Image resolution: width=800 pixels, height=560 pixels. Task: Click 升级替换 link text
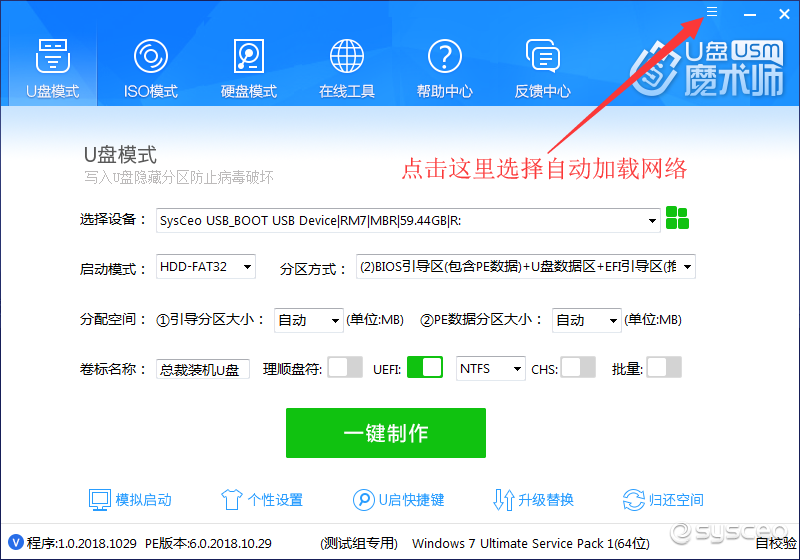(x=546, y=500)
